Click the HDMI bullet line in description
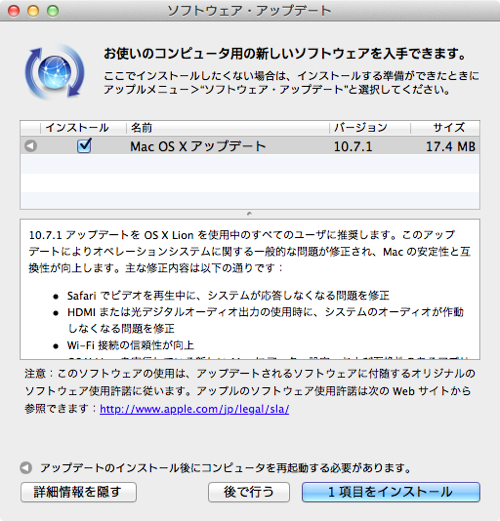Screen dimensions: 500x521 click(x=265, y=320)
